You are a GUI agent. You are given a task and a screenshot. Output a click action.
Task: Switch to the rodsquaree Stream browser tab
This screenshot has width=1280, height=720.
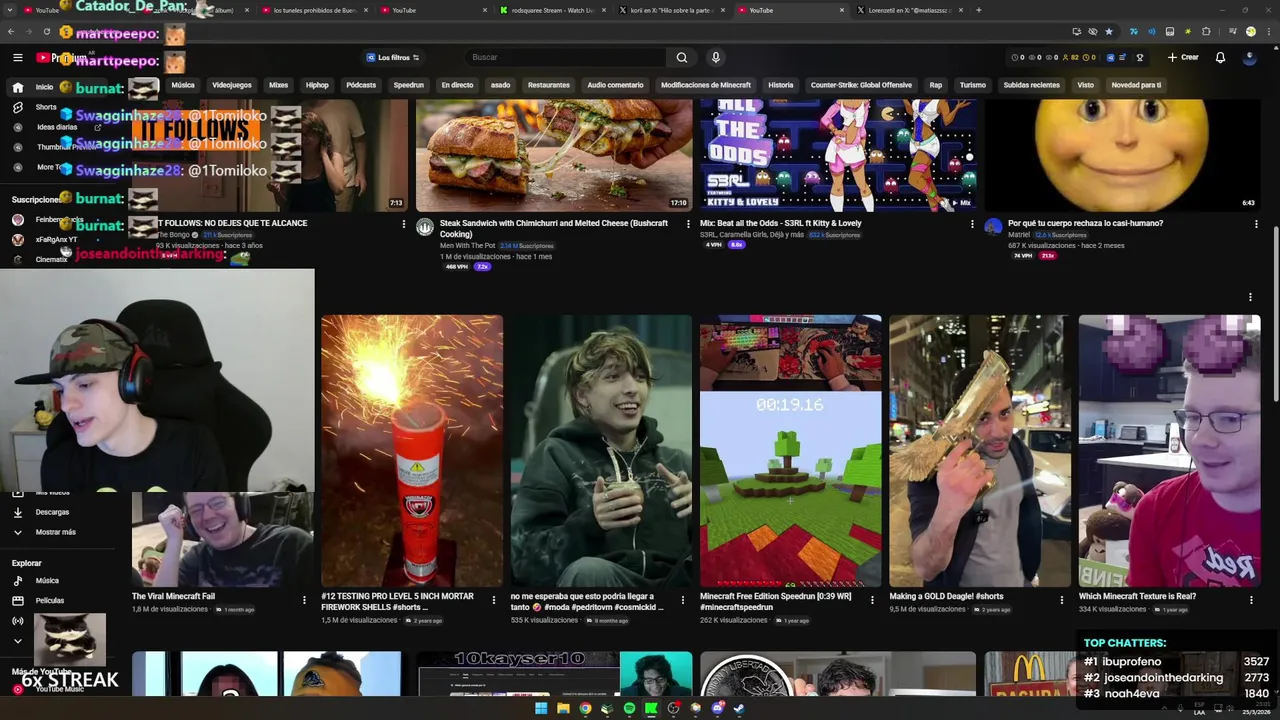554,10
